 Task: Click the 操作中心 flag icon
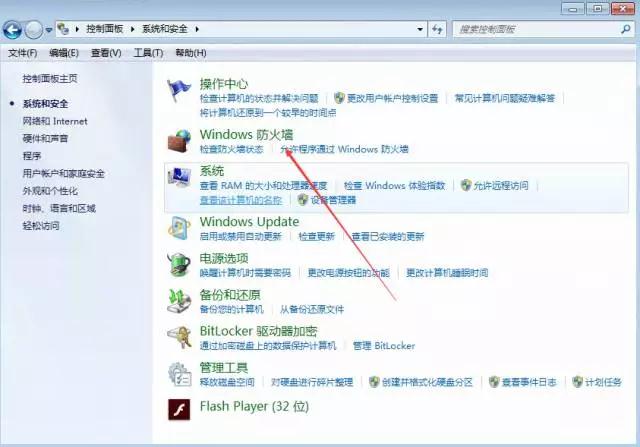tap(179, 91)
